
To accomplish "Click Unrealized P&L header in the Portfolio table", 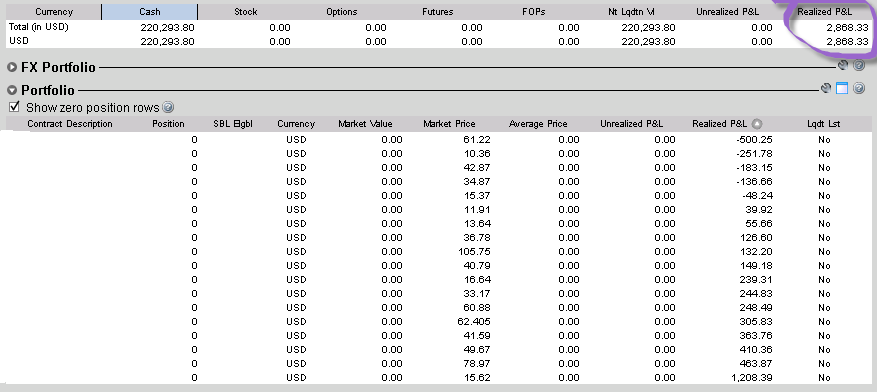I will pos(631,124).
